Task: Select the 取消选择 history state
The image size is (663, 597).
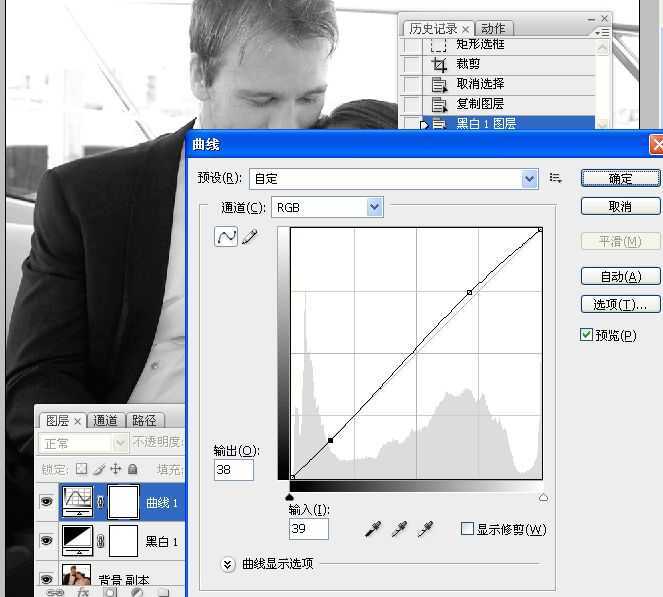Action: (507, 85)
